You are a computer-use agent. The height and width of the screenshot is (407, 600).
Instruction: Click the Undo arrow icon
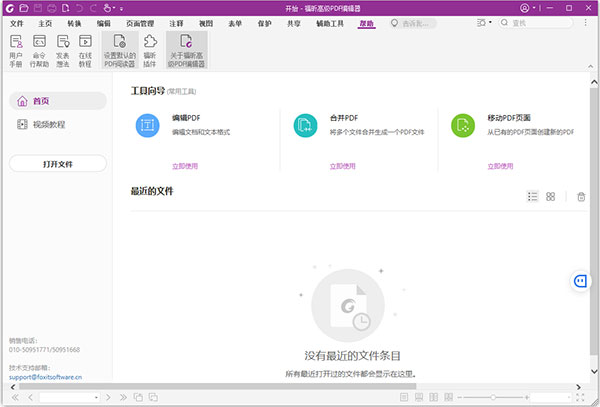[x=79, y=8]
